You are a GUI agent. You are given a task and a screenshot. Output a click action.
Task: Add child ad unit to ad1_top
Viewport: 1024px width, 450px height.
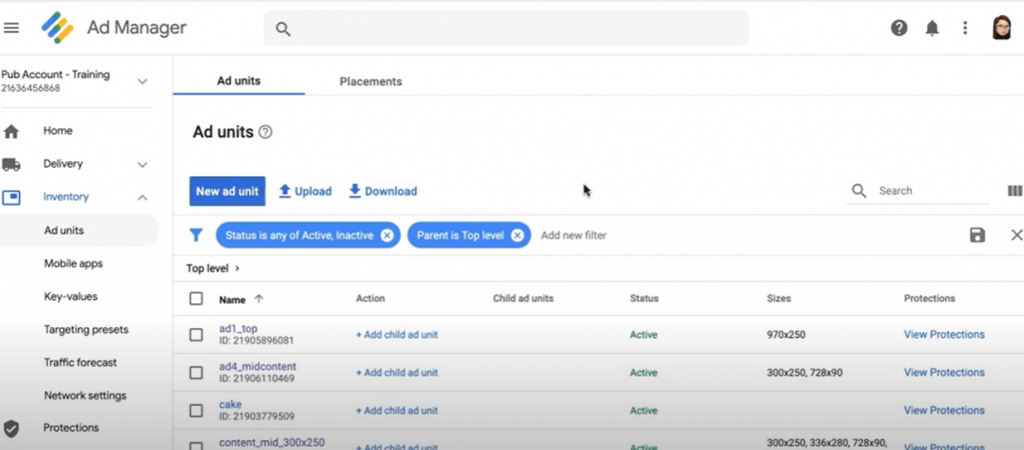[x=396, y=335]
